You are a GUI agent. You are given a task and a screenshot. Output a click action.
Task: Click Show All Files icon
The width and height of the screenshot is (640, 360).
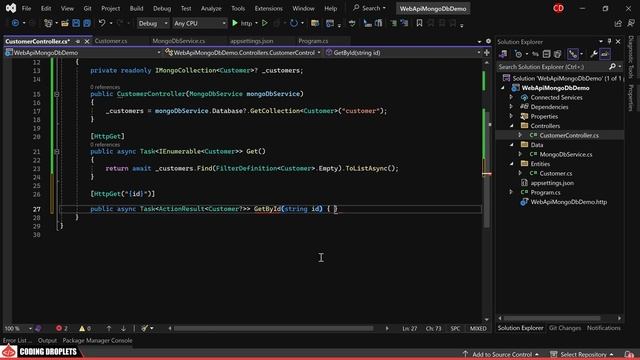pyautogui.click(x=558, y=54)
